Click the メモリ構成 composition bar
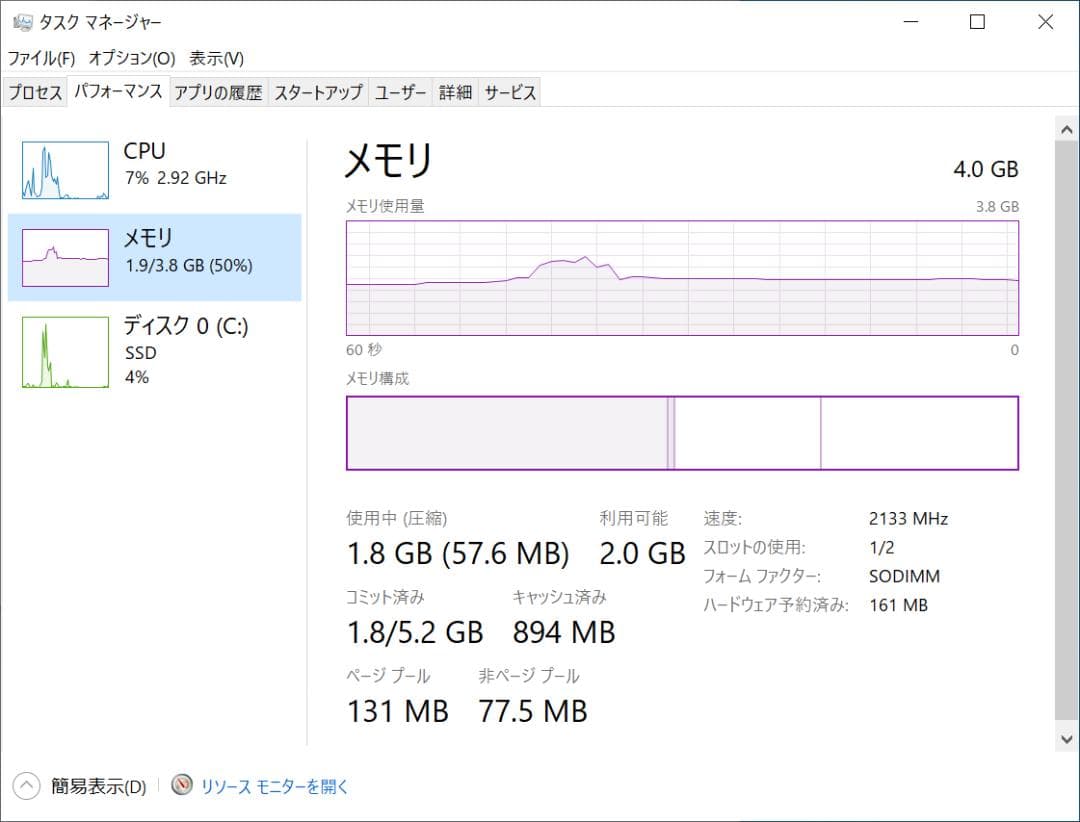 683,432
